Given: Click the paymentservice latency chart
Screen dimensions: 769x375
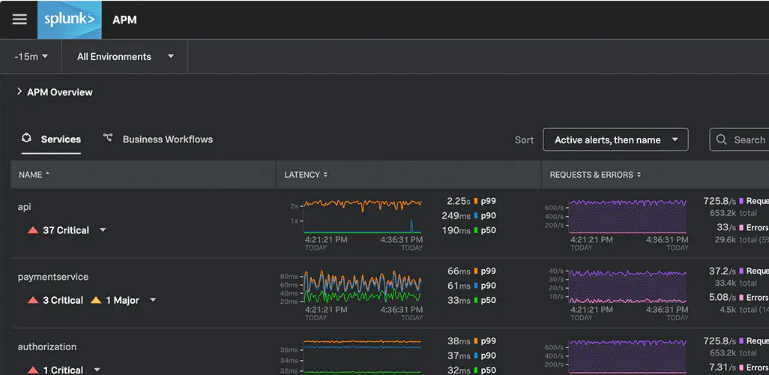Looking at the screenshot, I should click(362, 286).
